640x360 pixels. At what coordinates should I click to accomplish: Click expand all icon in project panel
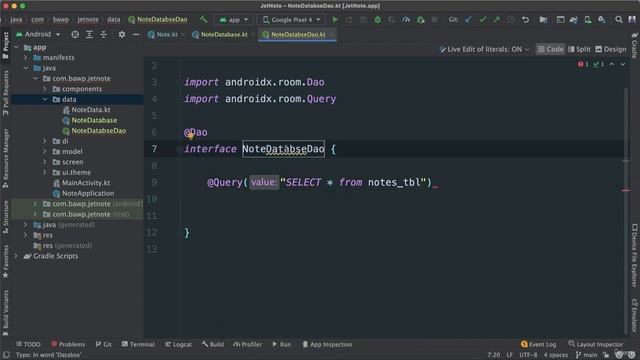89,35
